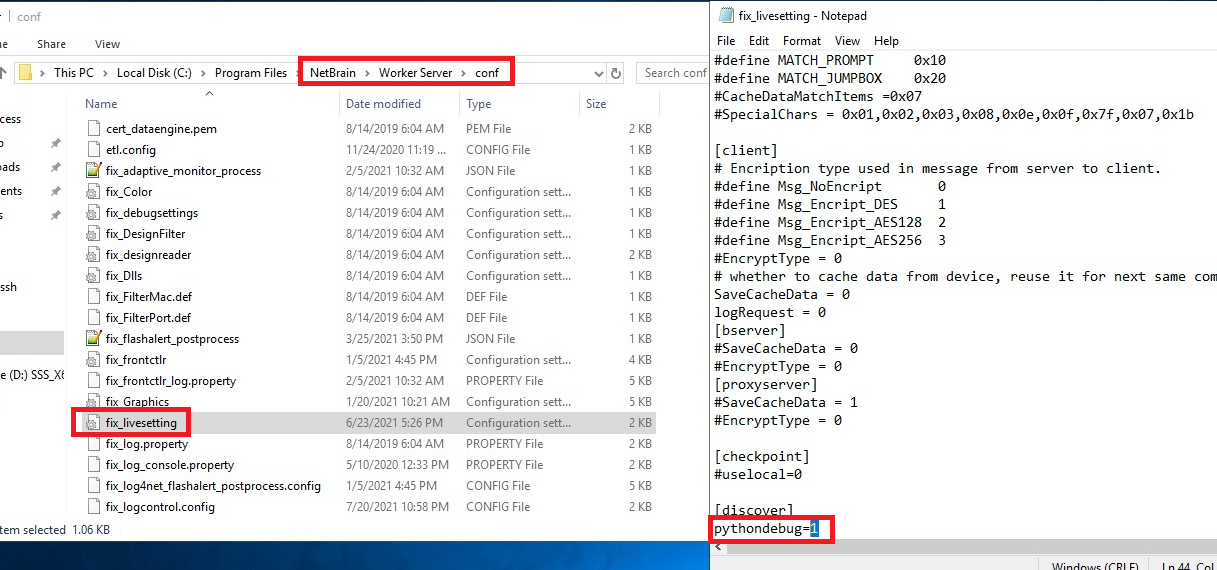Image resolution: width=1217 pixels, height=570 pixels.
Task: Click the fix_flashalert_postprocess JSON file icon
Action: [x=93, y=339]
